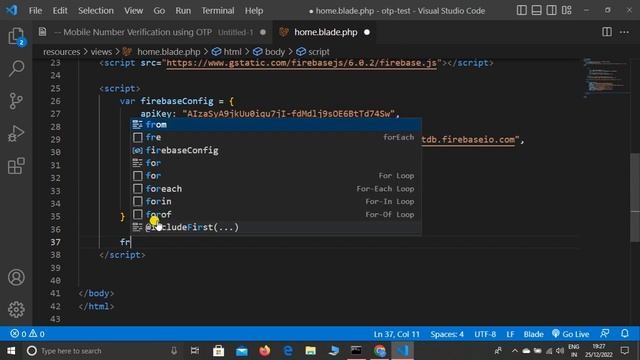The width and height of the screenshot is (640, 360).
Task: Switch to the home.blade.php tab
Action: (x=325, y=32)
